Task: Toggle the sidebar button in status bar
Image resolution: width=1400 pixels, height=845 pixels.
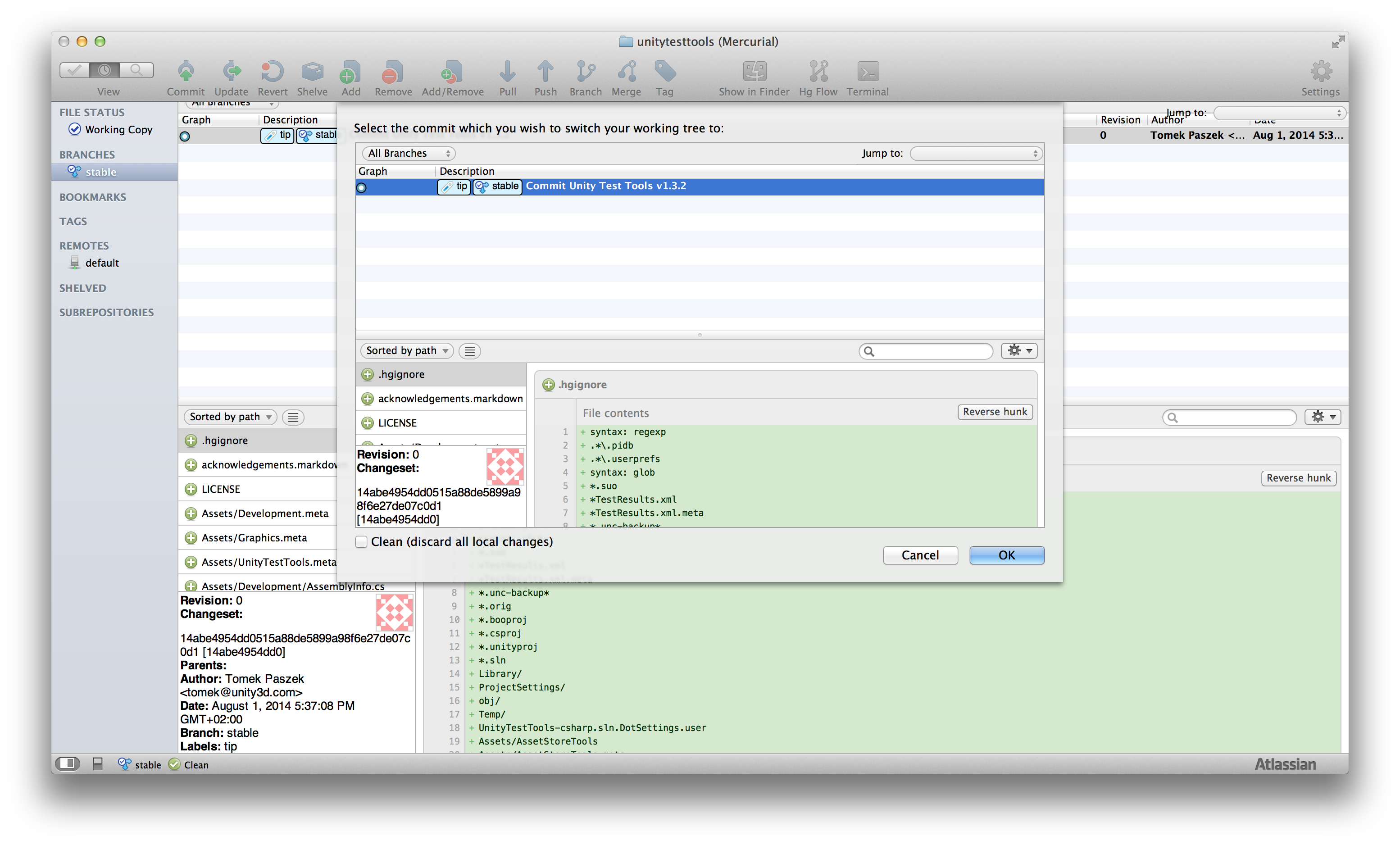Action: tap(67, 764)
